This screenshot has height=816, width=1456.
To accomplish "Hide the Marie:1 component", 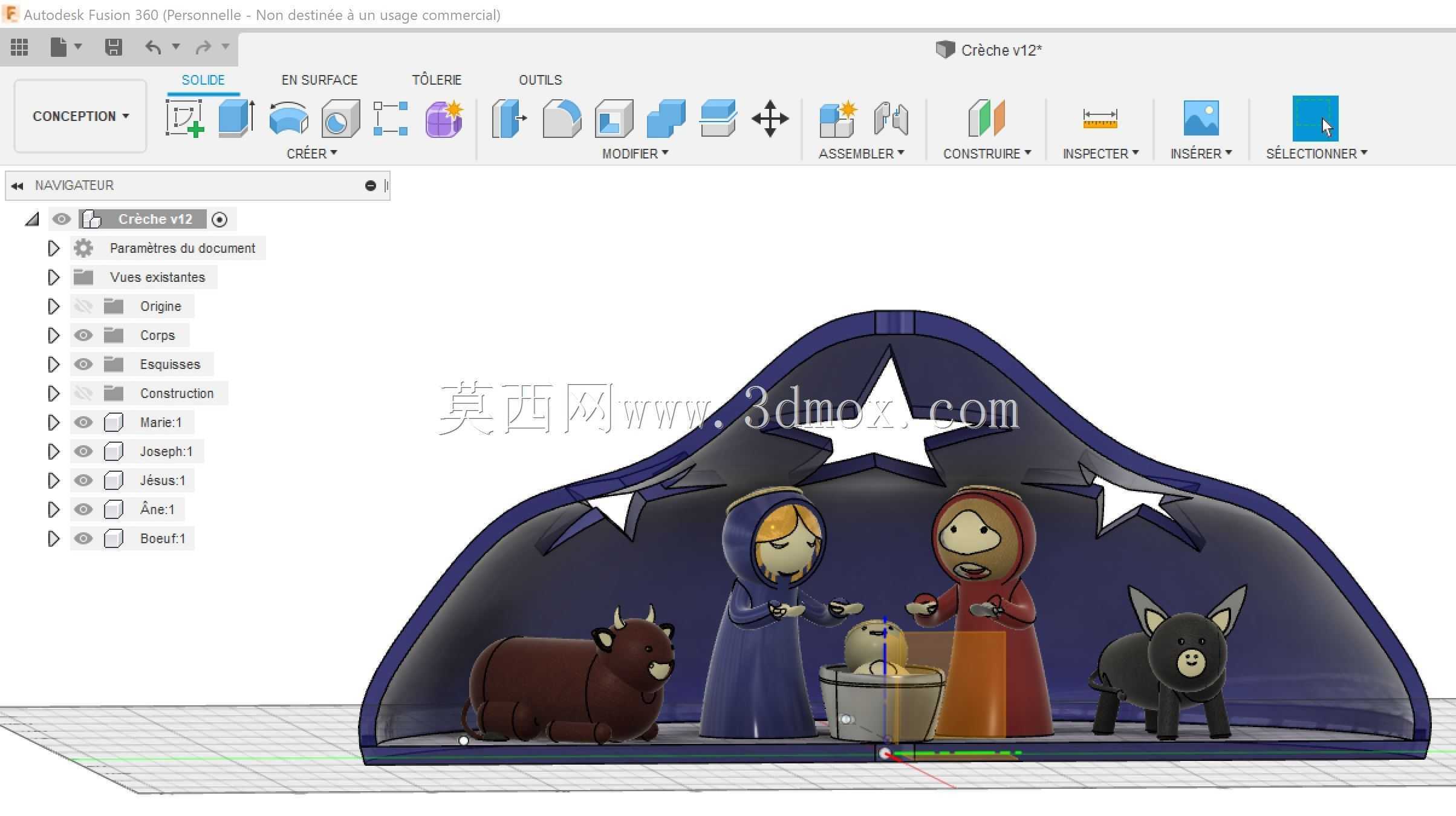I will pyautogui.click(x=83, y=422).
